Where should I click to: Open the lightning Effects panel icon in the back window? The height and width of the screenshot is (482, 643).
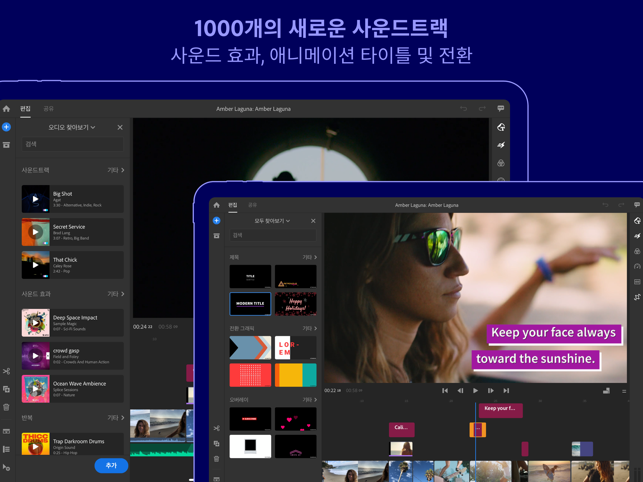(x=501, y=145)
